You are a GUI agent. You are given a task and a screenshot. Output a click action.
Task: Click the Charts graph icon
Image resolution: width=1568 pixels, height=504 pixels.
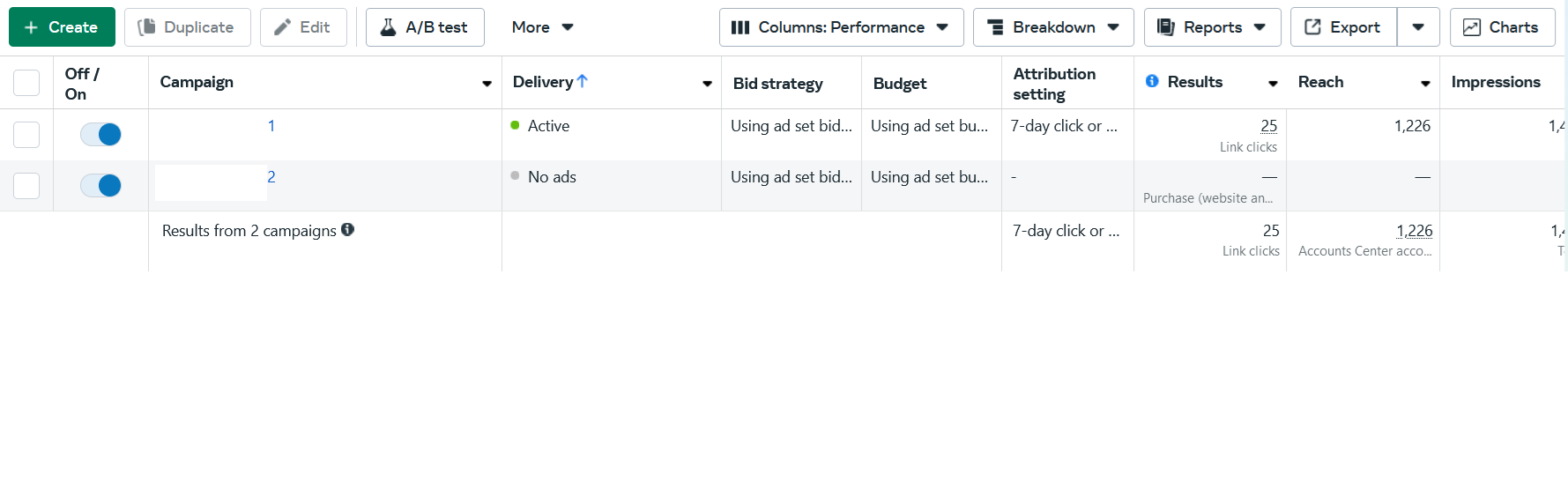1471,27
